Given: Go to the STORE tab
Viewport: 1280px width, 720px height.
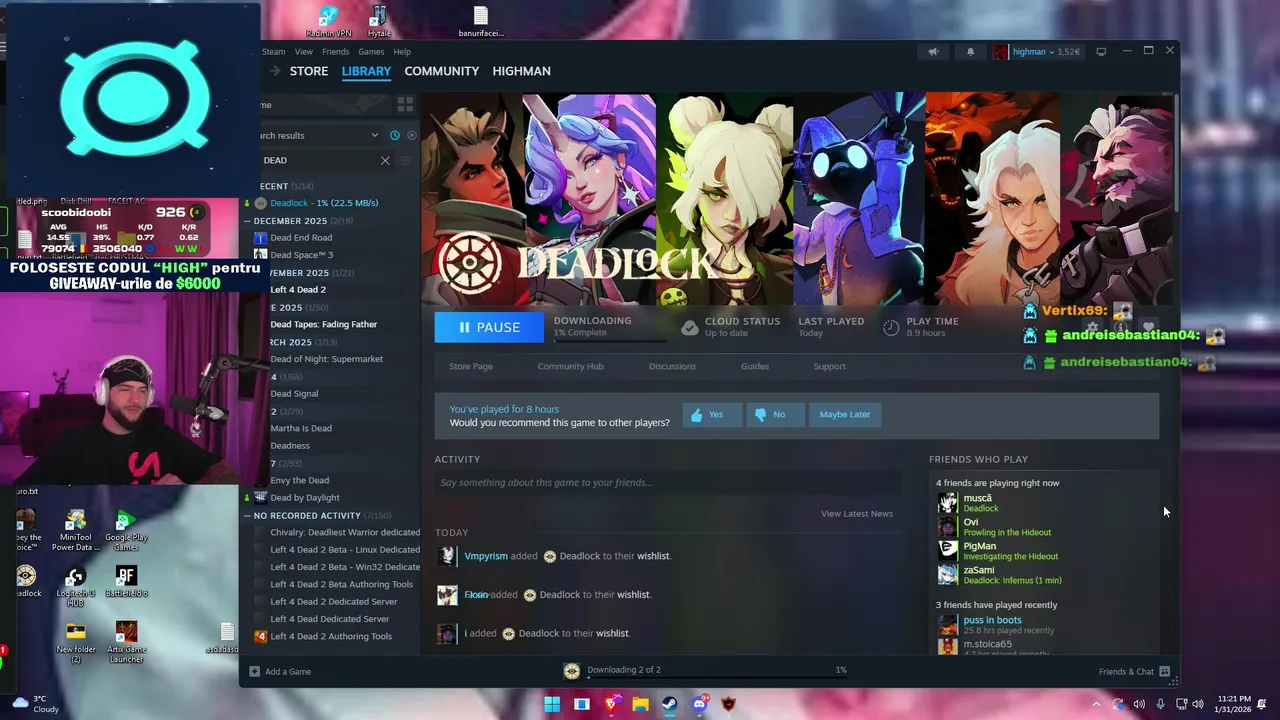Looking at the screenshot, I should (309, 71).
